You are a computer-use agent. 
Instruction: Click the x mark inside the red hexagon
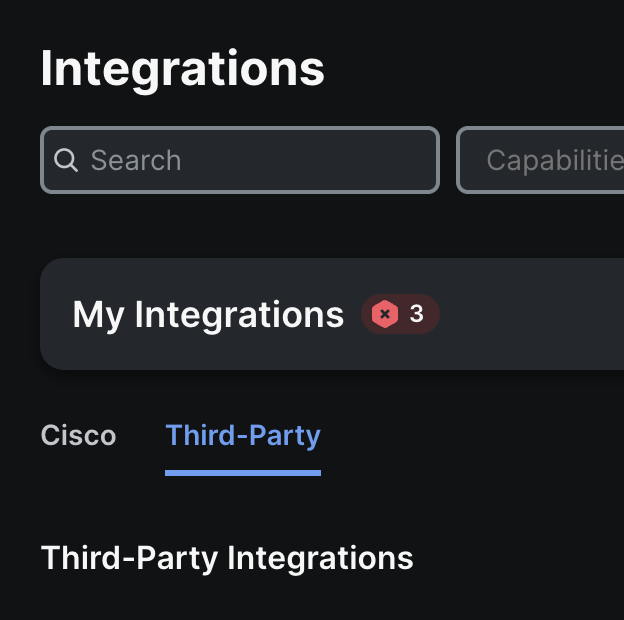tap(384, 314)
